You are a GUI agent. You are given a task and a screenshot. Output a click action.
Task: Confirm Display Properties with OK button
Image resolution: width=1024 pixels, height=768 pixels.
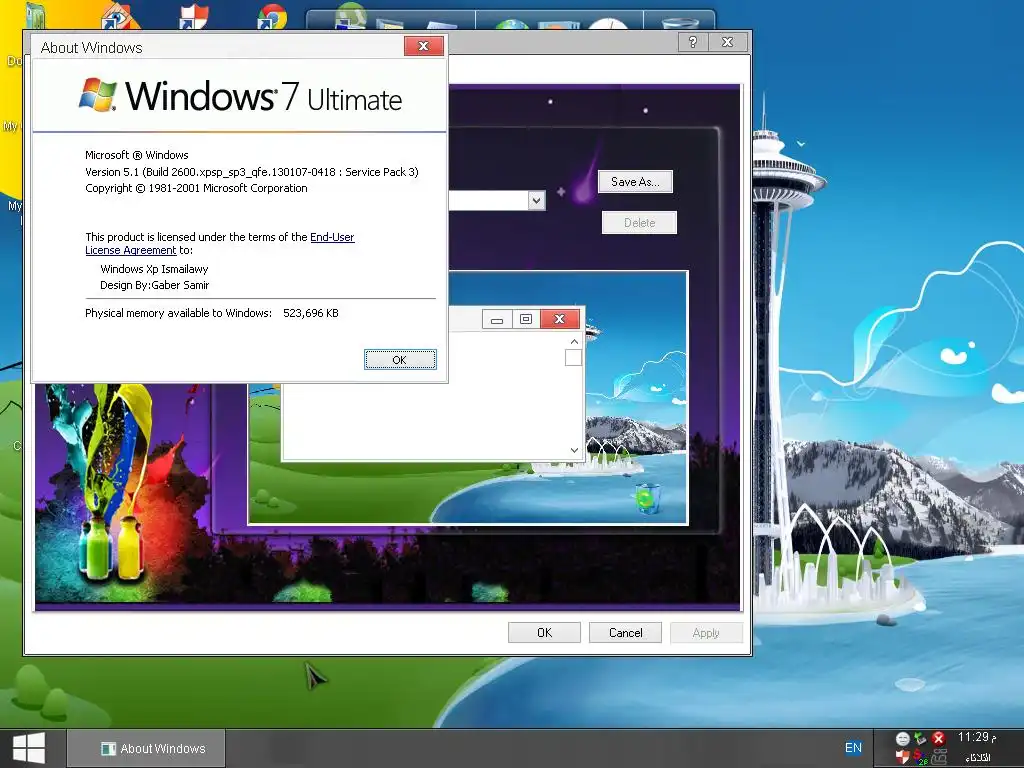(x=544, y=632)
